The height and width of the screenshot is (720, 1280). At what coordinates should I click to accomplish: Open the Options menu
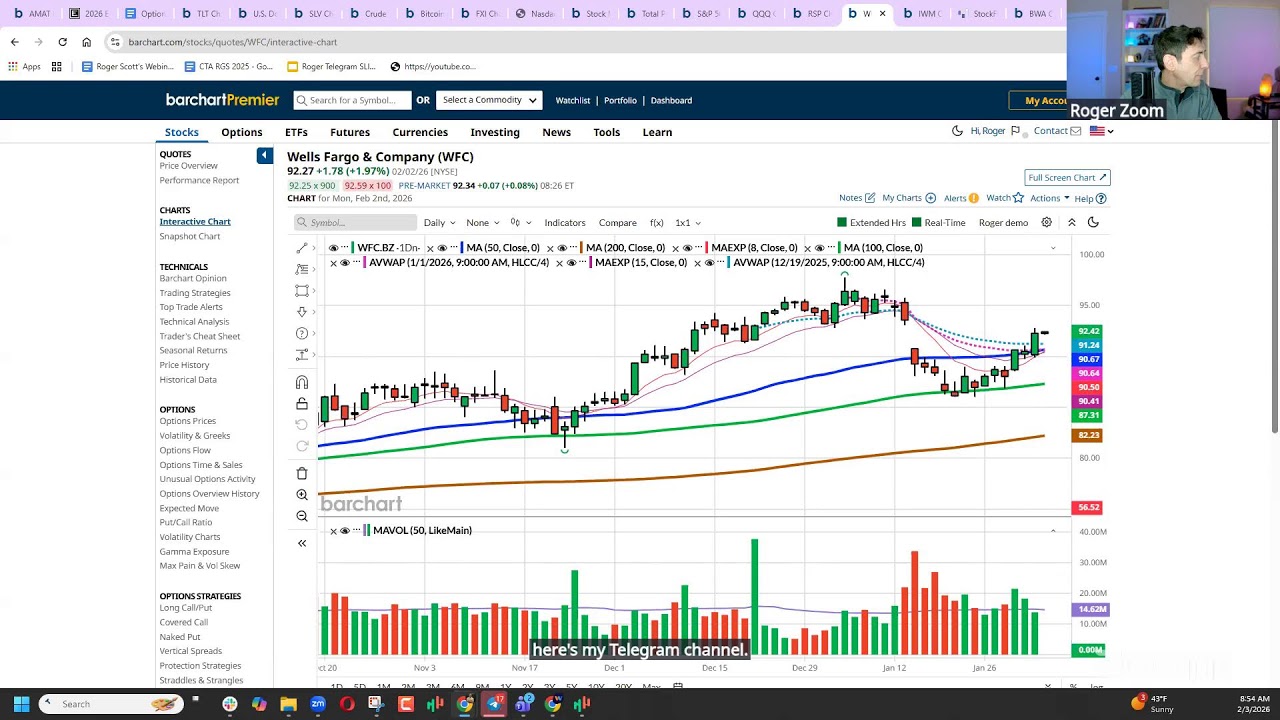tap(242, 132)
